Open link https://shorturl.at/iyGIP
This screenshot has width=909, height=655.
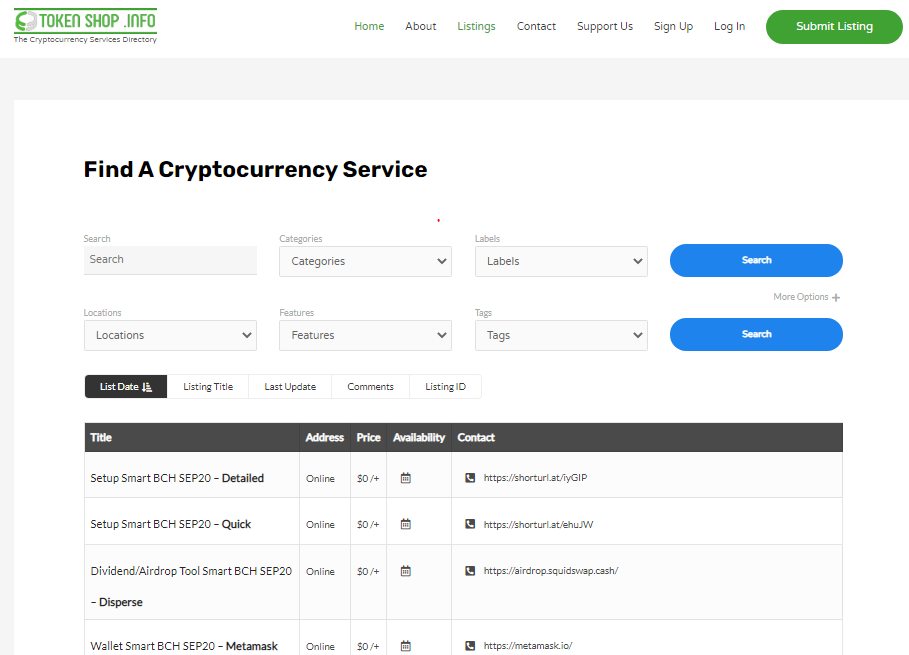tap(536, 478)
